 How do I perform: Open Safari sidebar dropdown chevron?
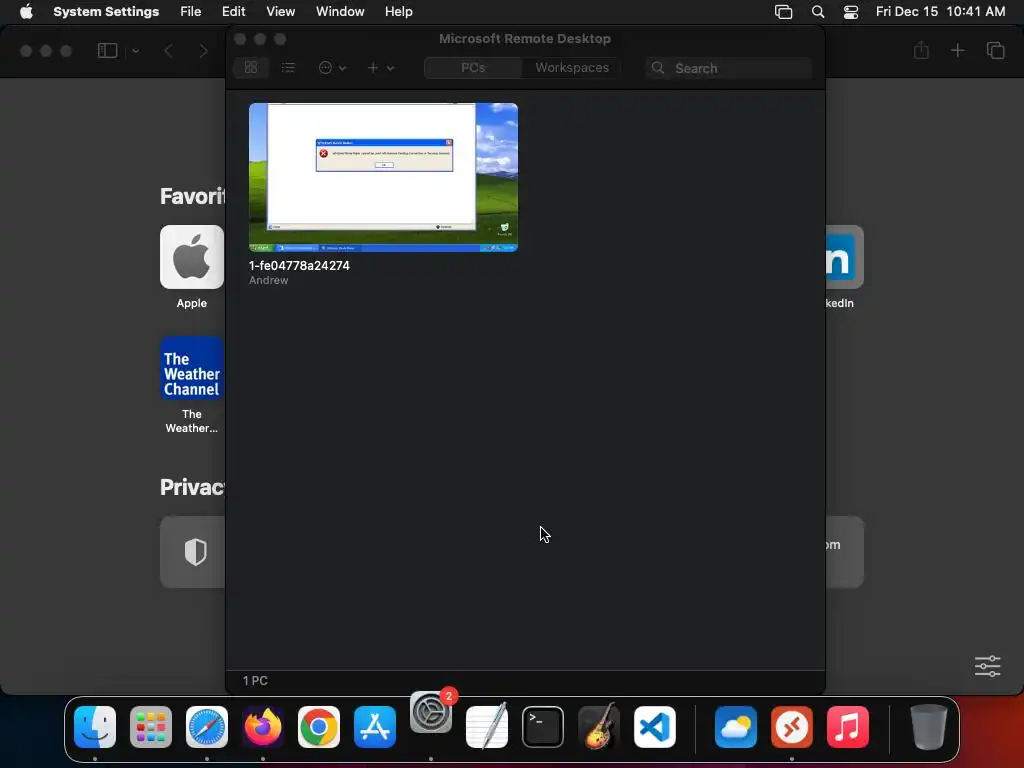pyautogui.click(x=135, y=50)
